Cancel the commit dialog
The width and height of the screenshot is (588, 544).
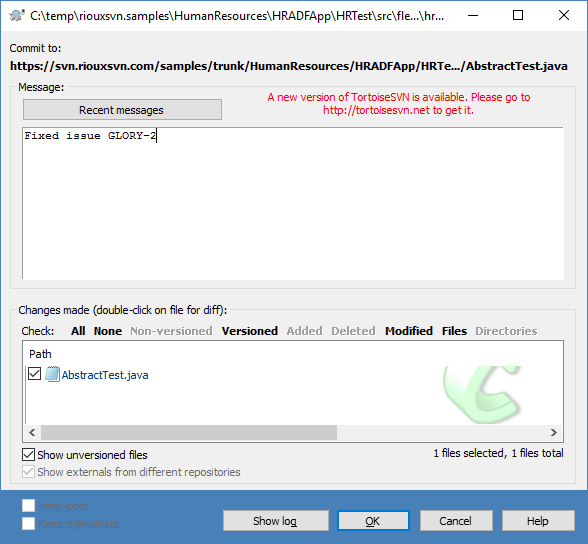tap(456, 521)
